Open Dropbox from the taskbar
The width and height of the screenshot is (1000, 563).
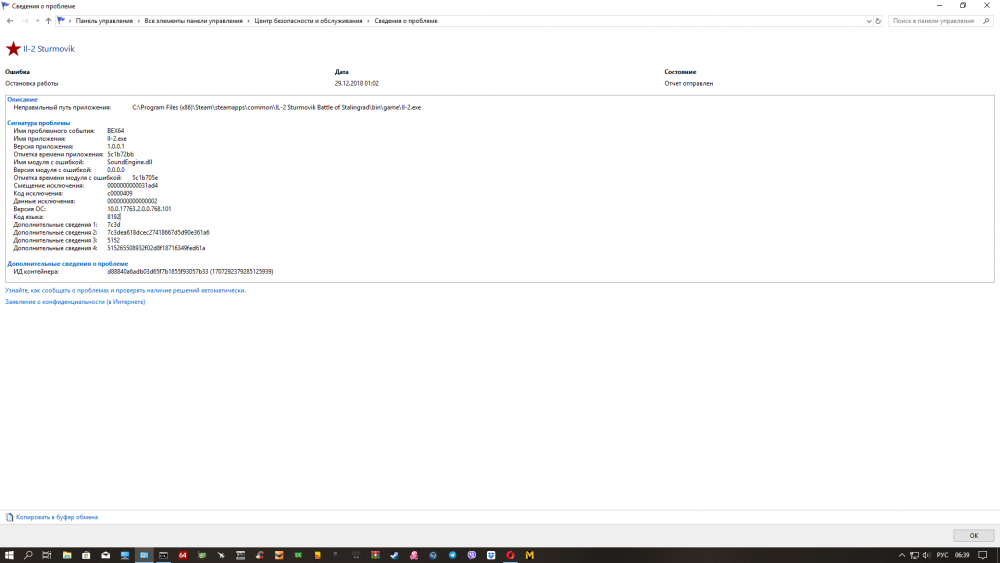coord(491,555)
